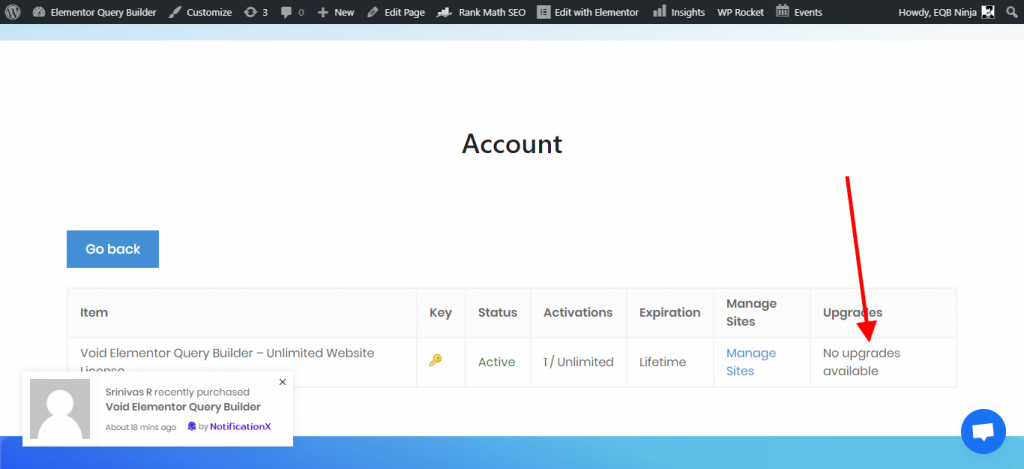Open the Events calendar icon
1024x469 pixels.
[782, 11]
